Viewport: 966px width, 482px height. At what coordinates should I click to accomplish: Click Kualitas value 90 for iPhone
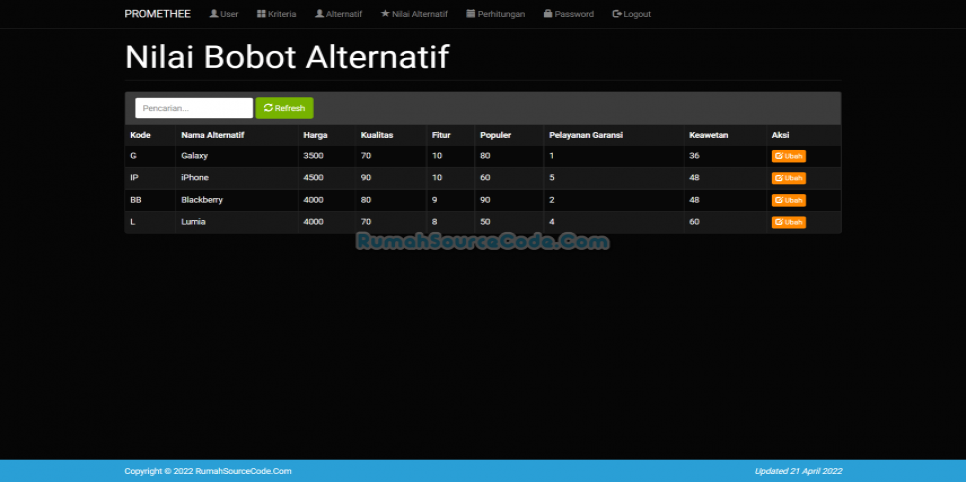(x=366, y=178)
